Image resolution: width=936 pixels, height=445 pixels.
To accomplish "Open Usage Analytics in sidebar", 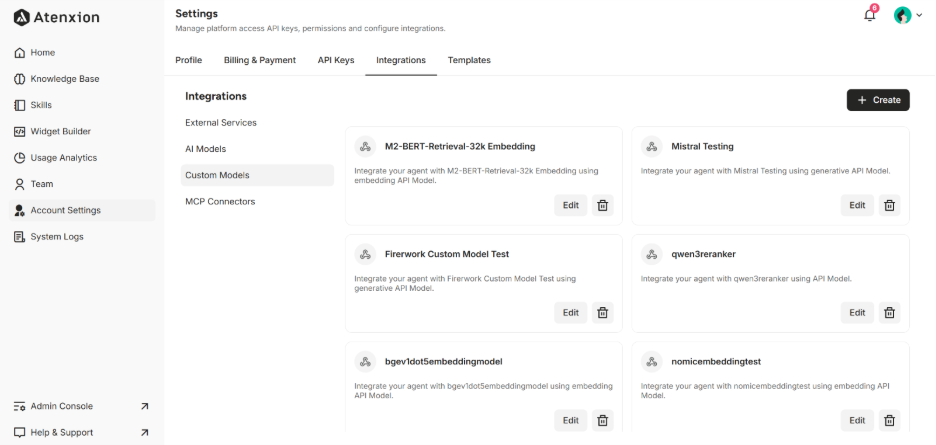I will point(82,158).
